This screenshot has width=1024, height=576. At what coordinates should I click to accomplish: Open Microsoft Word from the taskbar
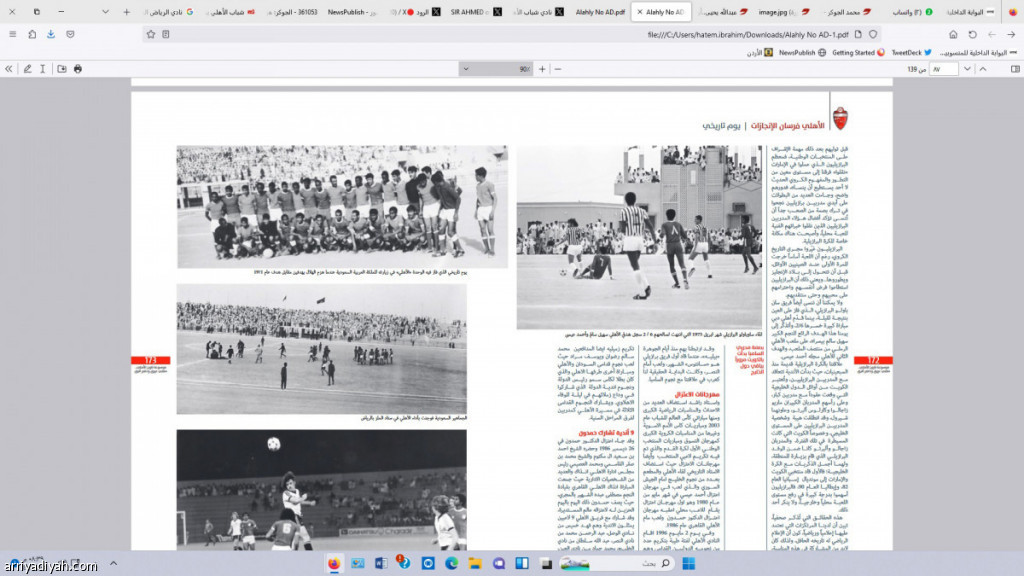click(x=379, y=563)
